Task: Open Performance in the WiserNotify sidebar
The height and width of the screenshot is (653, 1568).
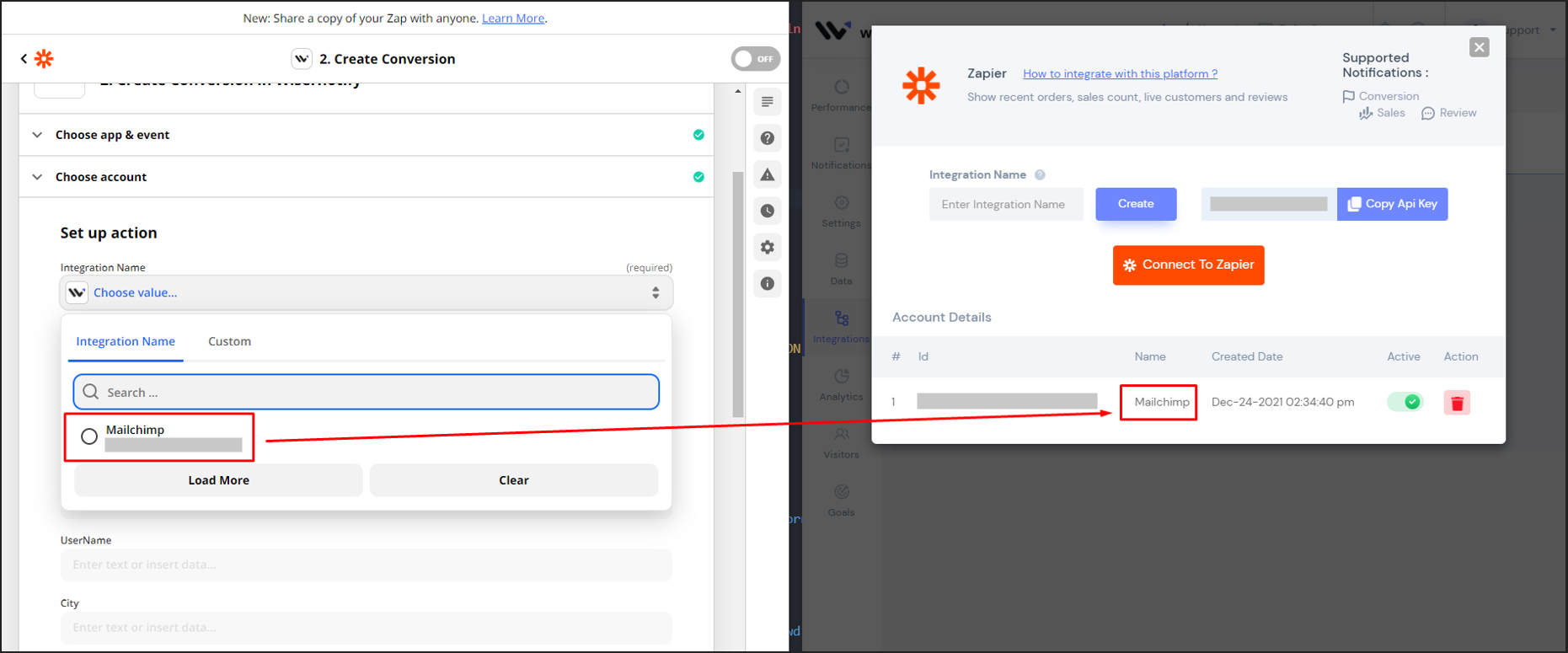Action: coord(841,95)
